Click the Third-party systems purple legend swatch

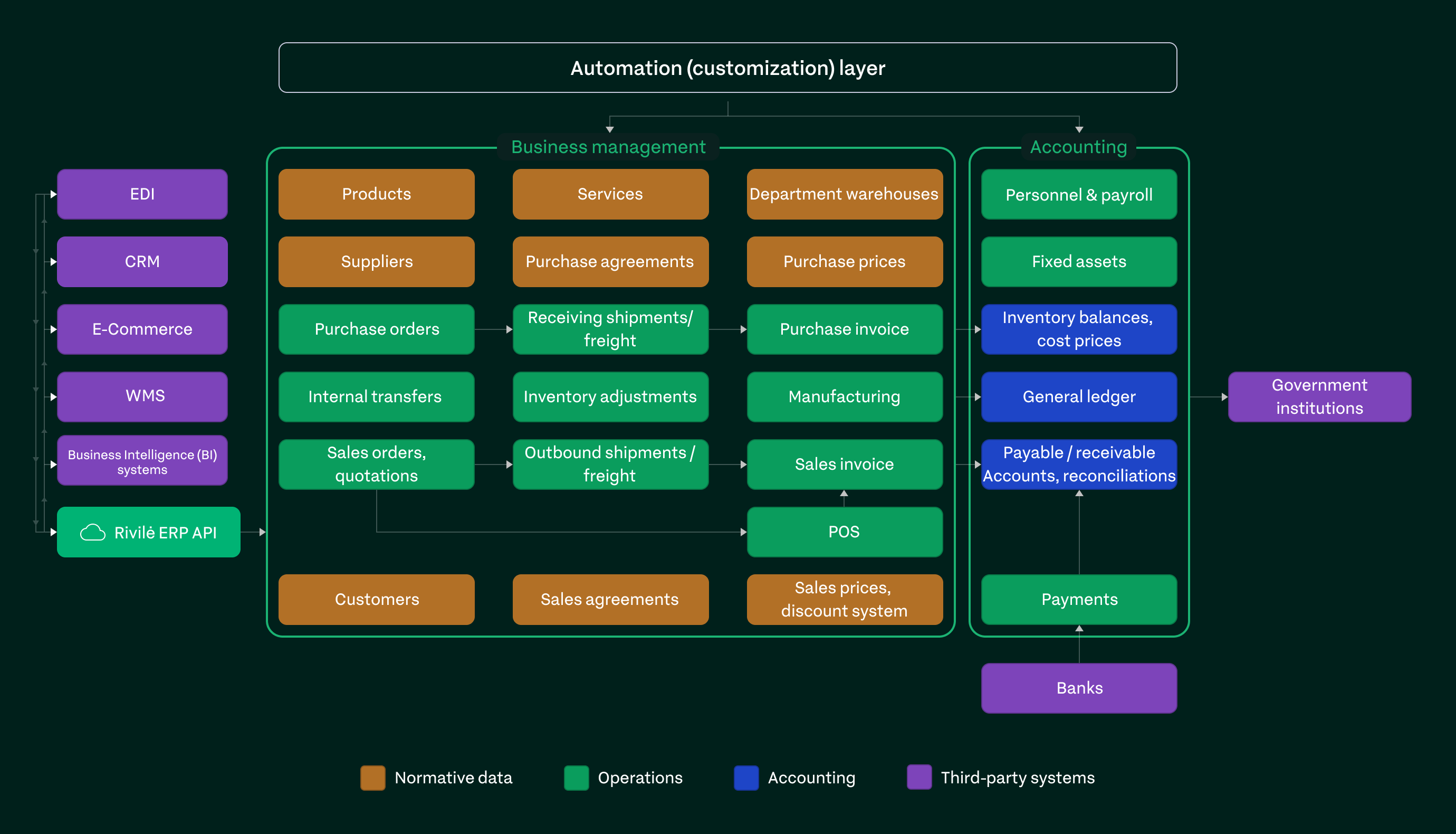(918, 778)
